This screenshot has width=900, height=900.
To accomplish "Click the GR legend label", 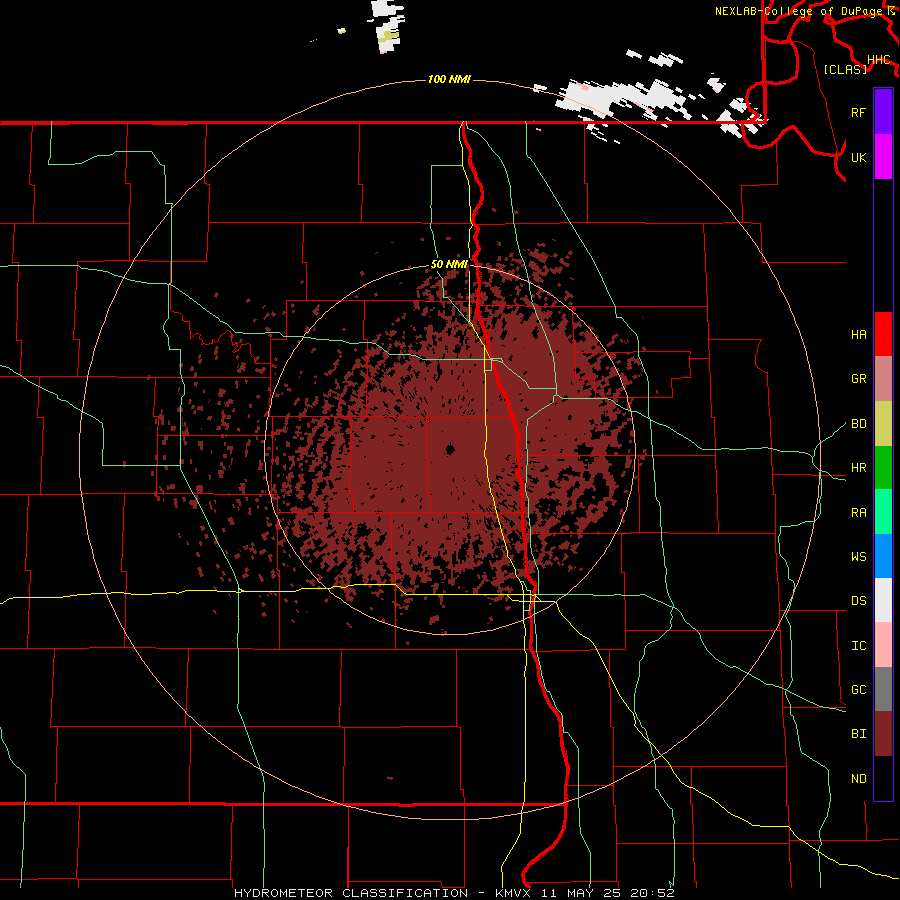I will [858, 379].
